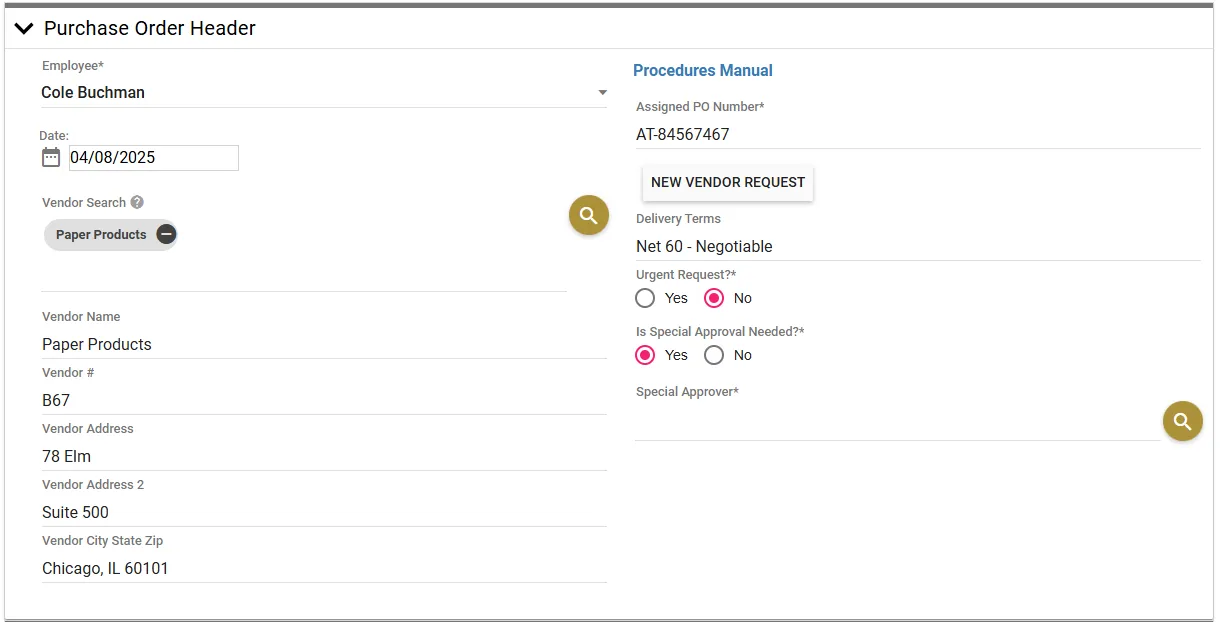1220x622 pixels.
Task: Select No for Special Approval Needed
Action: (714, 355)
